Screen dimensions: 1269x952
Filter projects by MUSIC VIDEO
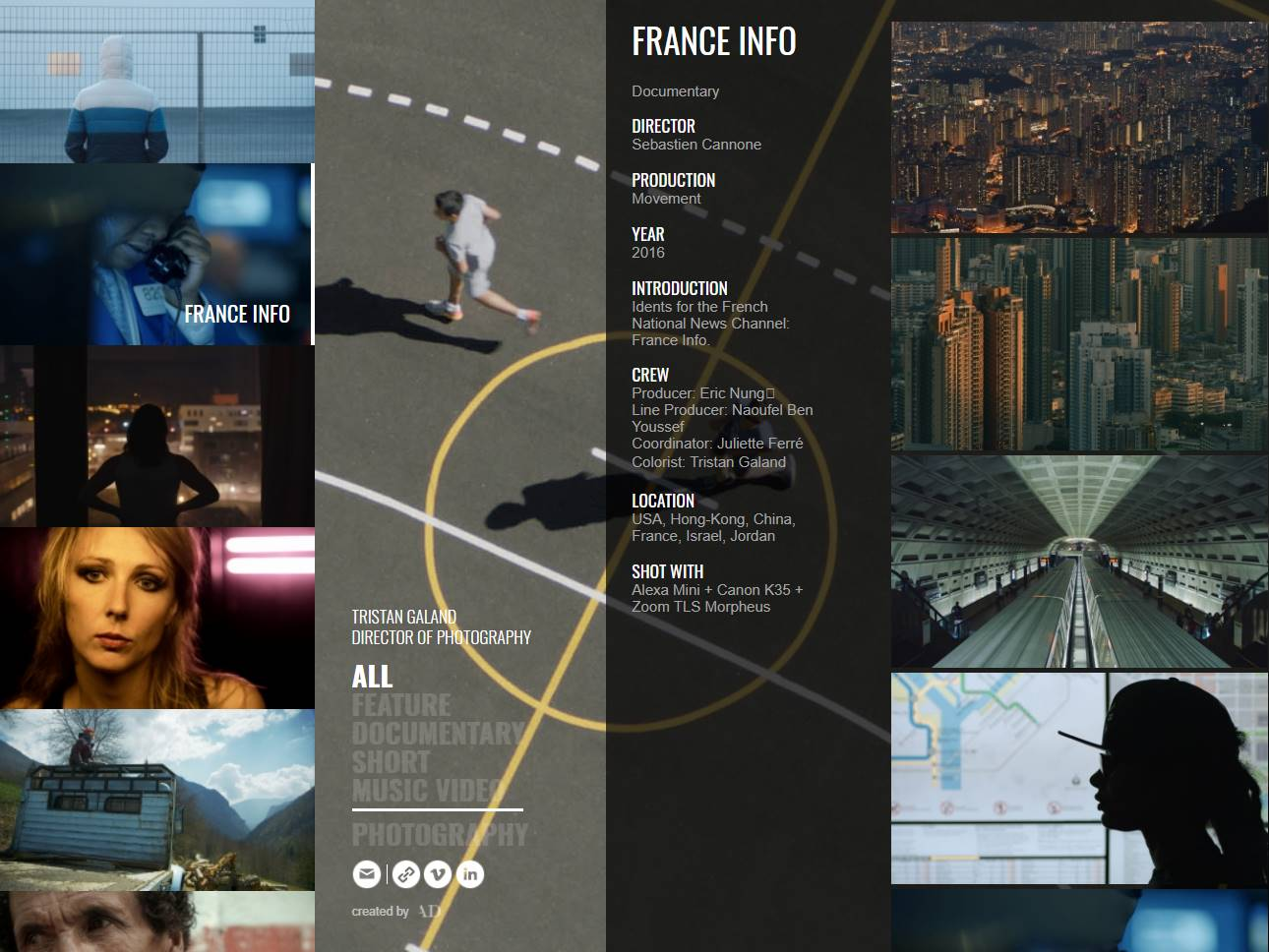tap(428, 791)
